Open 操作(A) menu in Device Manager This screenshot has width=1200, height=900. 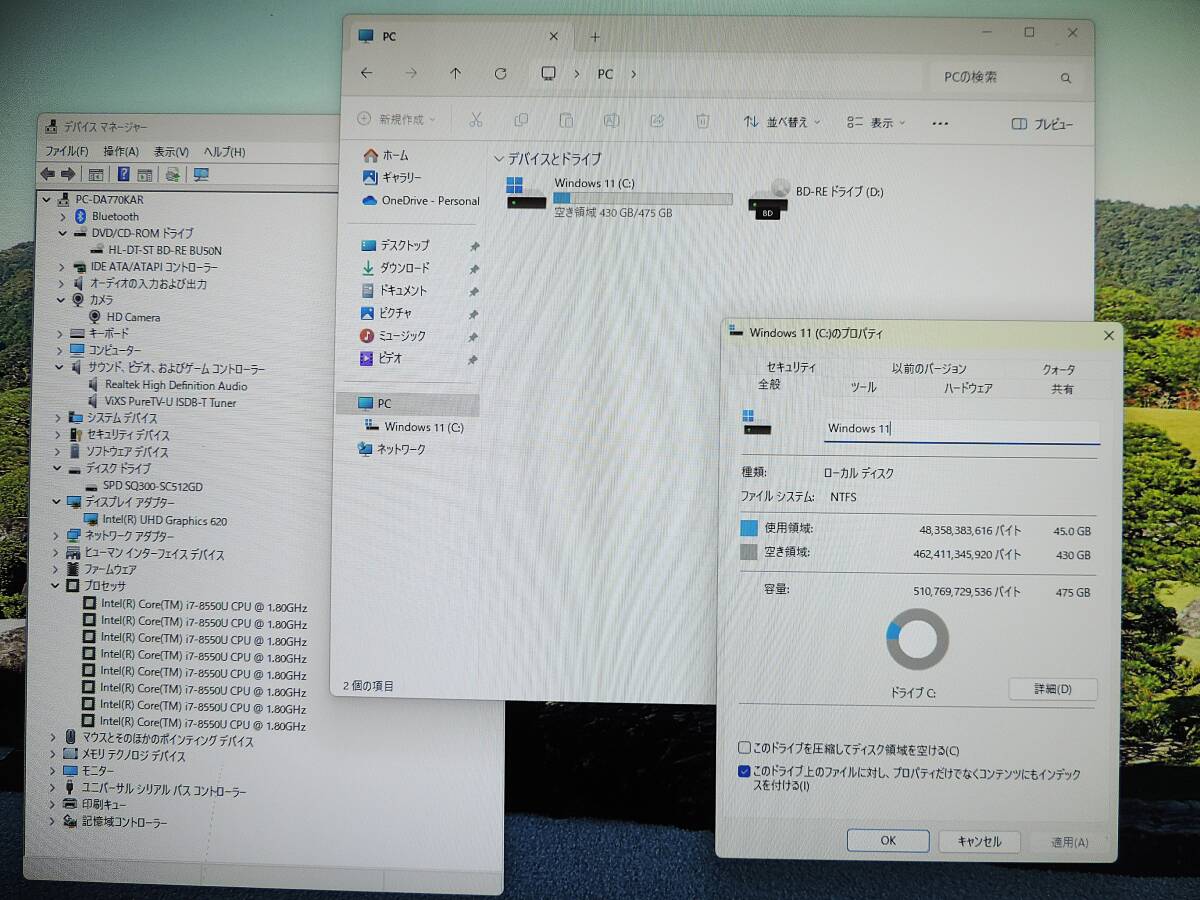(121, 151)
